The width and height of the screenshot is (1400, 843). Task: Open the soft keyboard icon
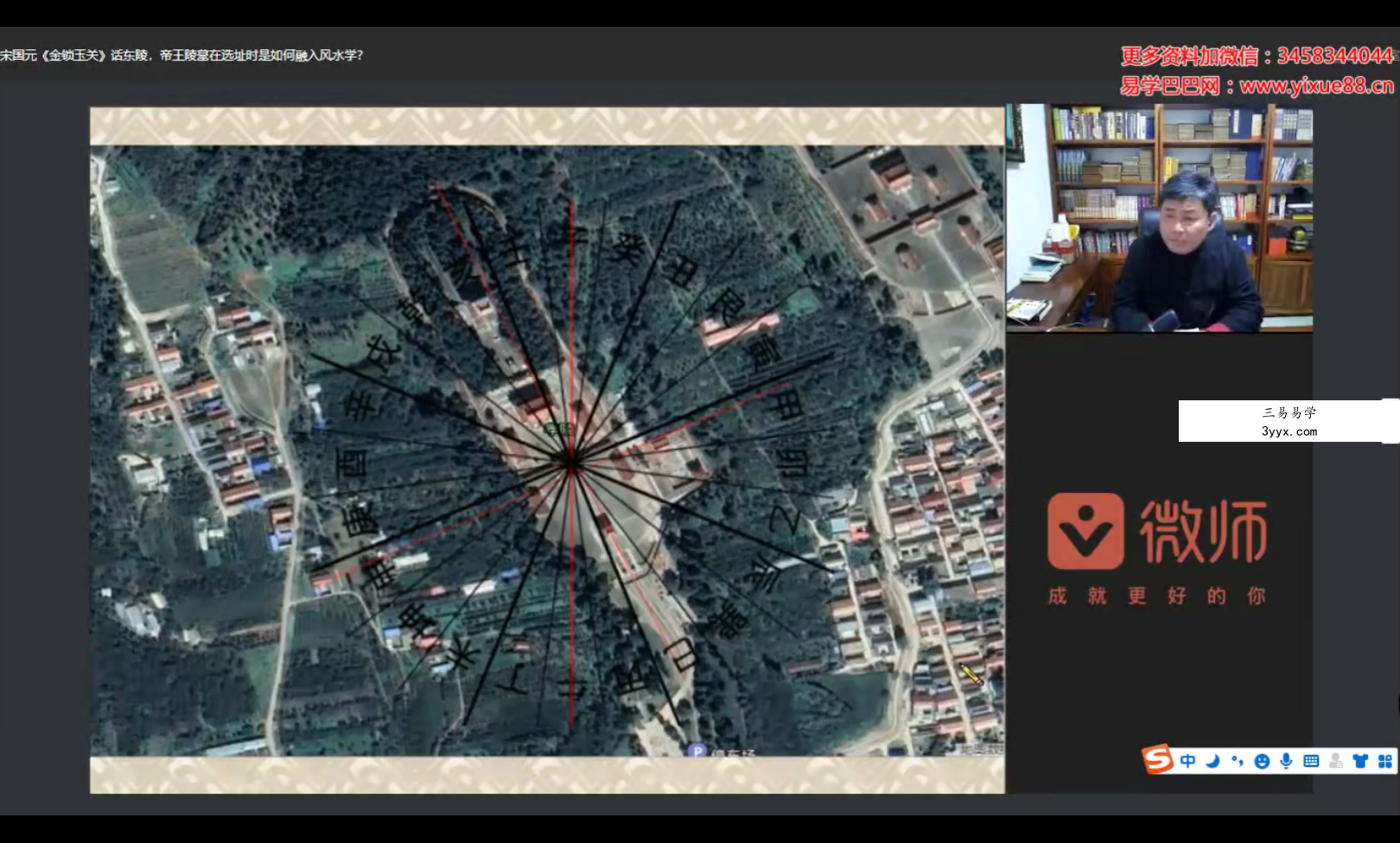coord(1311,761)
